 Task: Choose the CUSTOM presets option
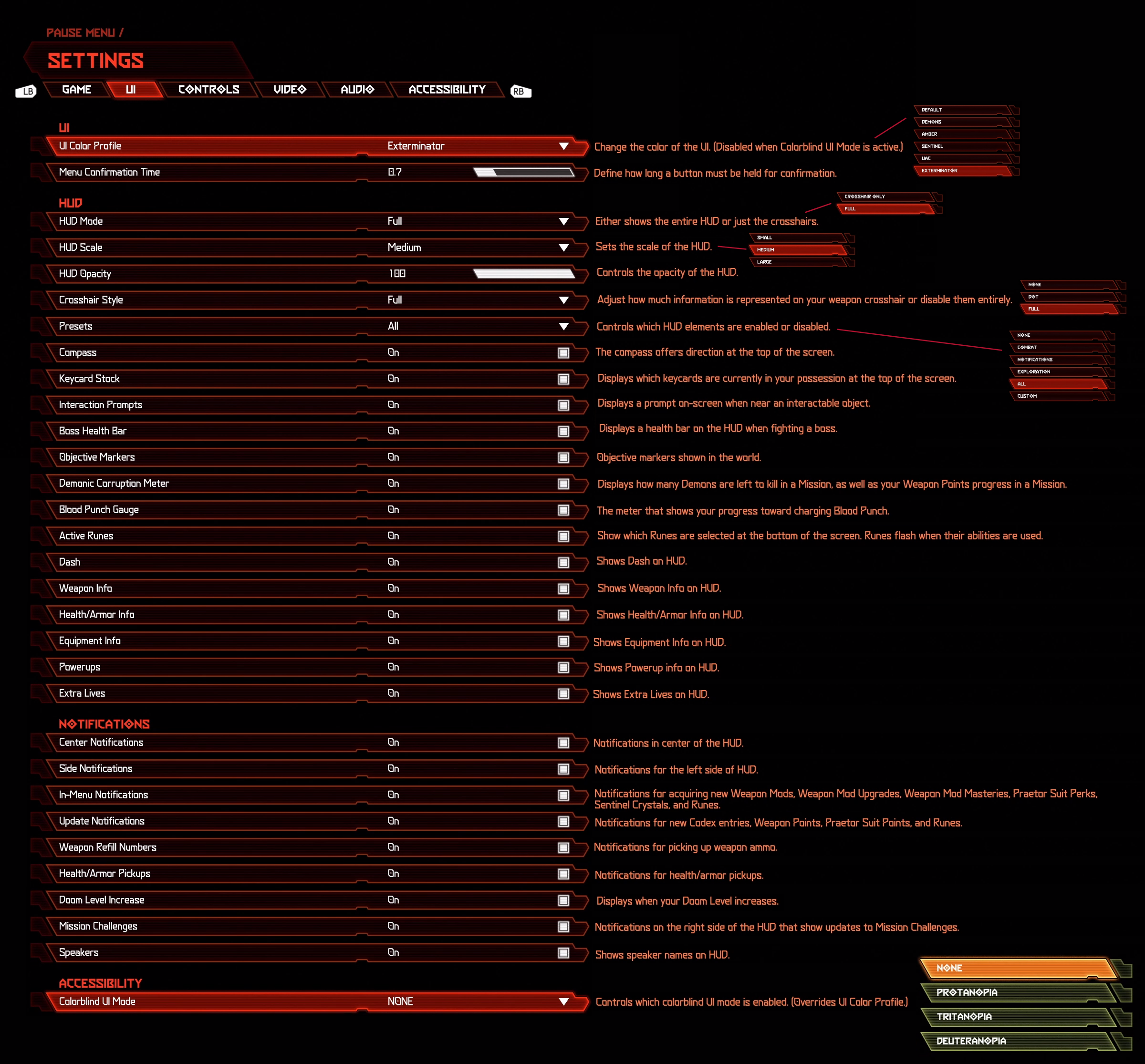click(x=1059, y=396)
